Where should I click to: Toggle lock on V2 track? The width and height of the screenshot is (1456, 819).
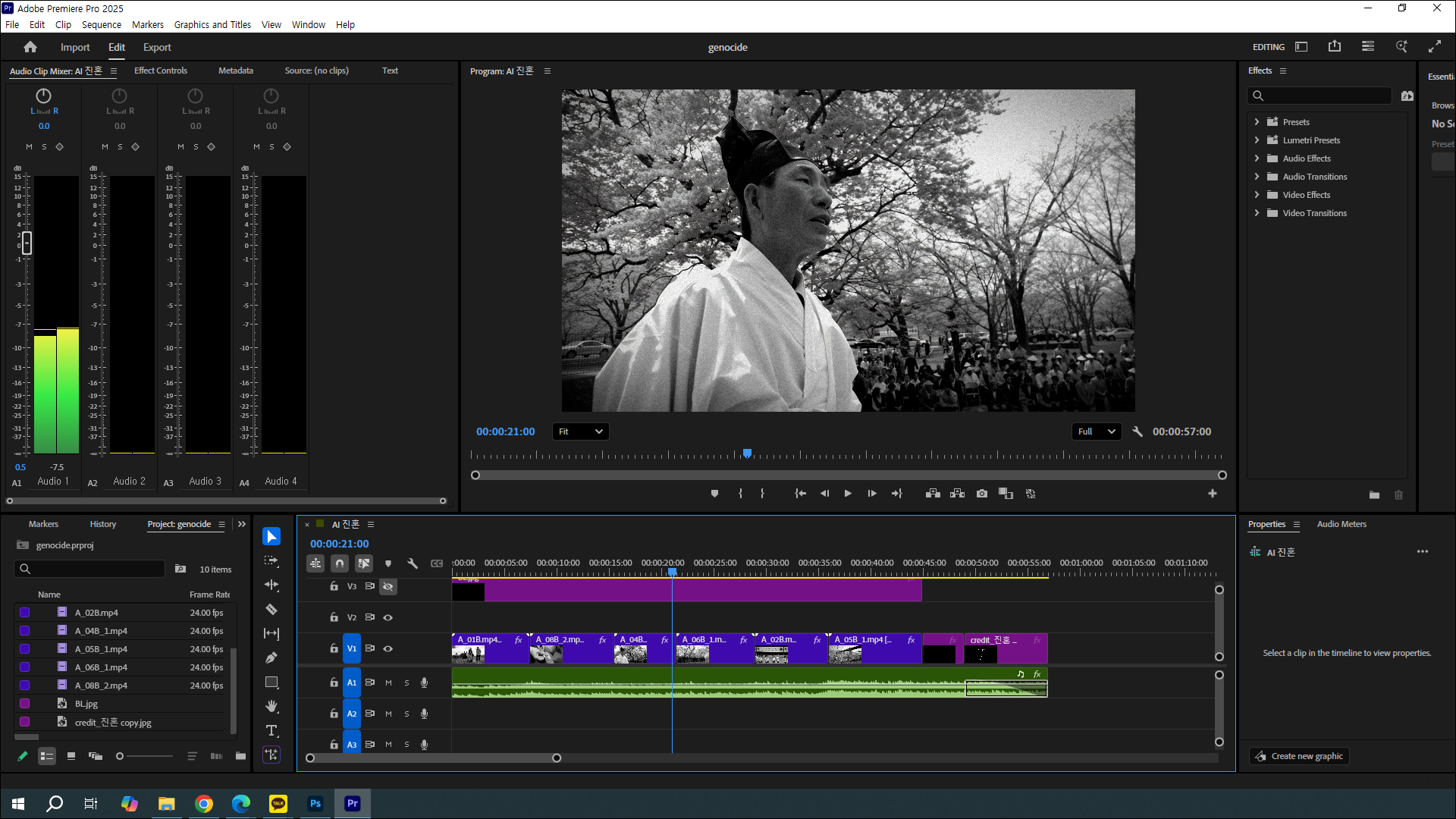point(334,617)
